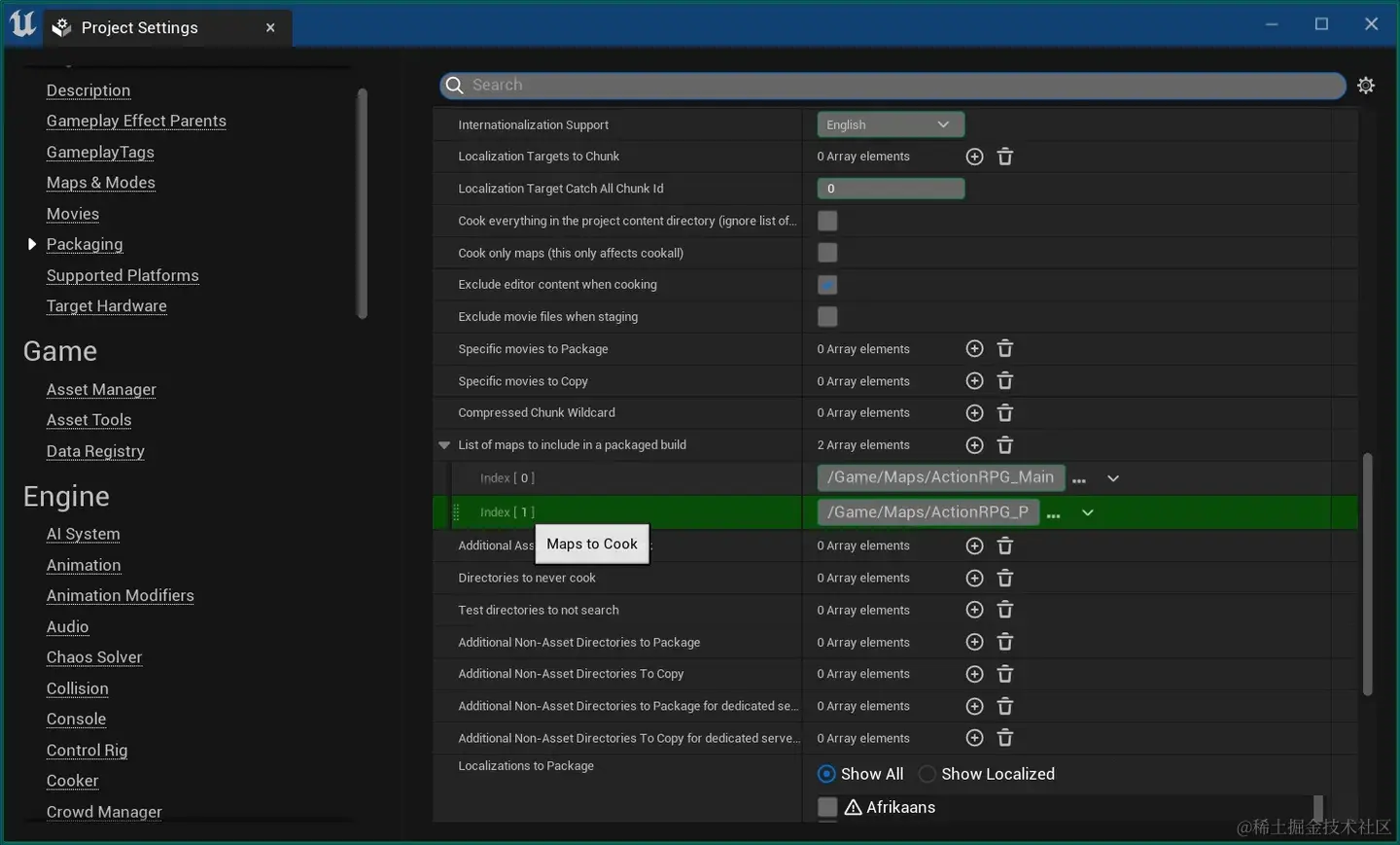Open Internationalization Support English dropdown
Screen dimensions: 1400x845
(x=891, y=124)
